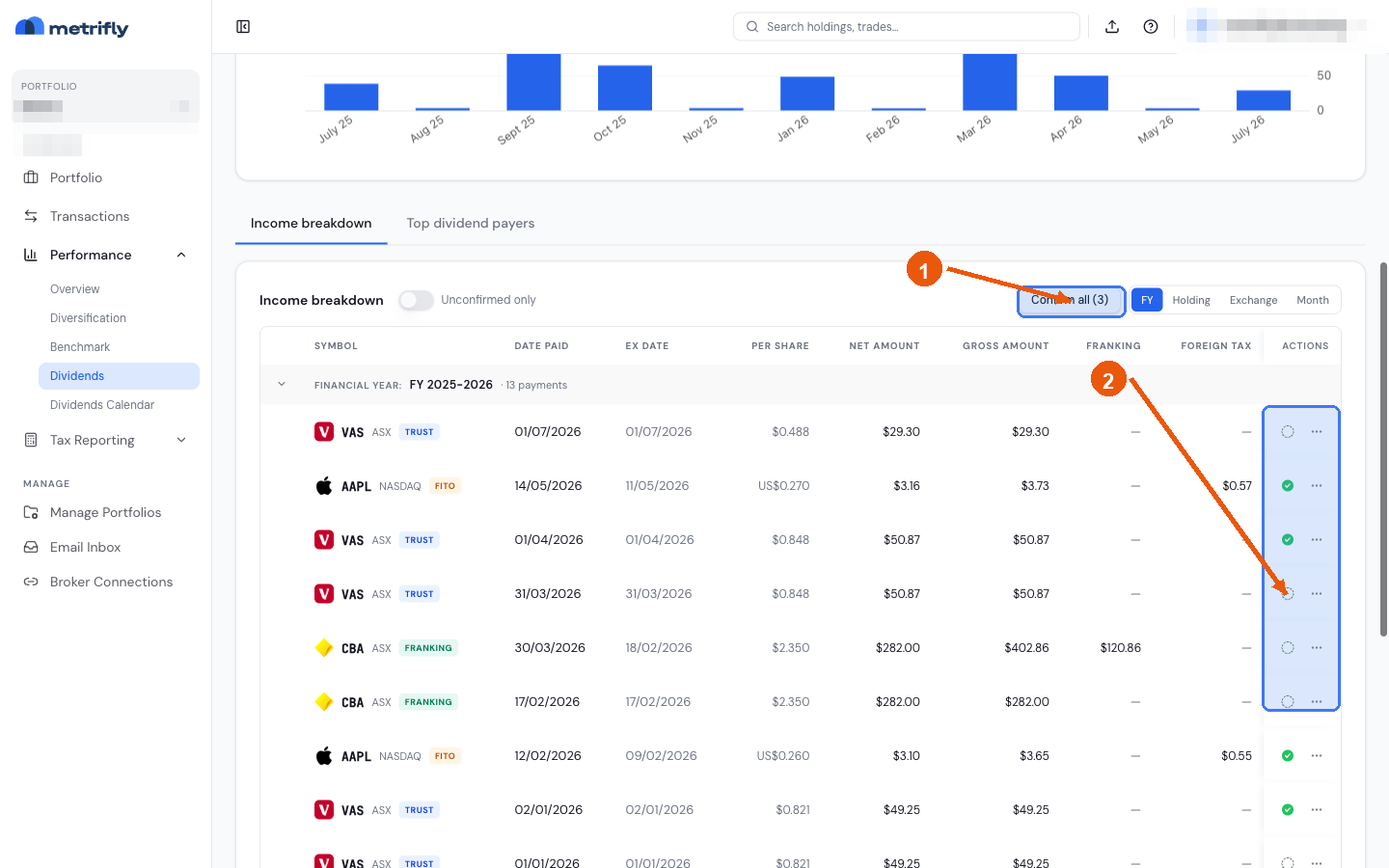The width and height of the screenshot is (1389, 868).
Task: Click the Email Inbox tray icon
Action: point(31,547)
